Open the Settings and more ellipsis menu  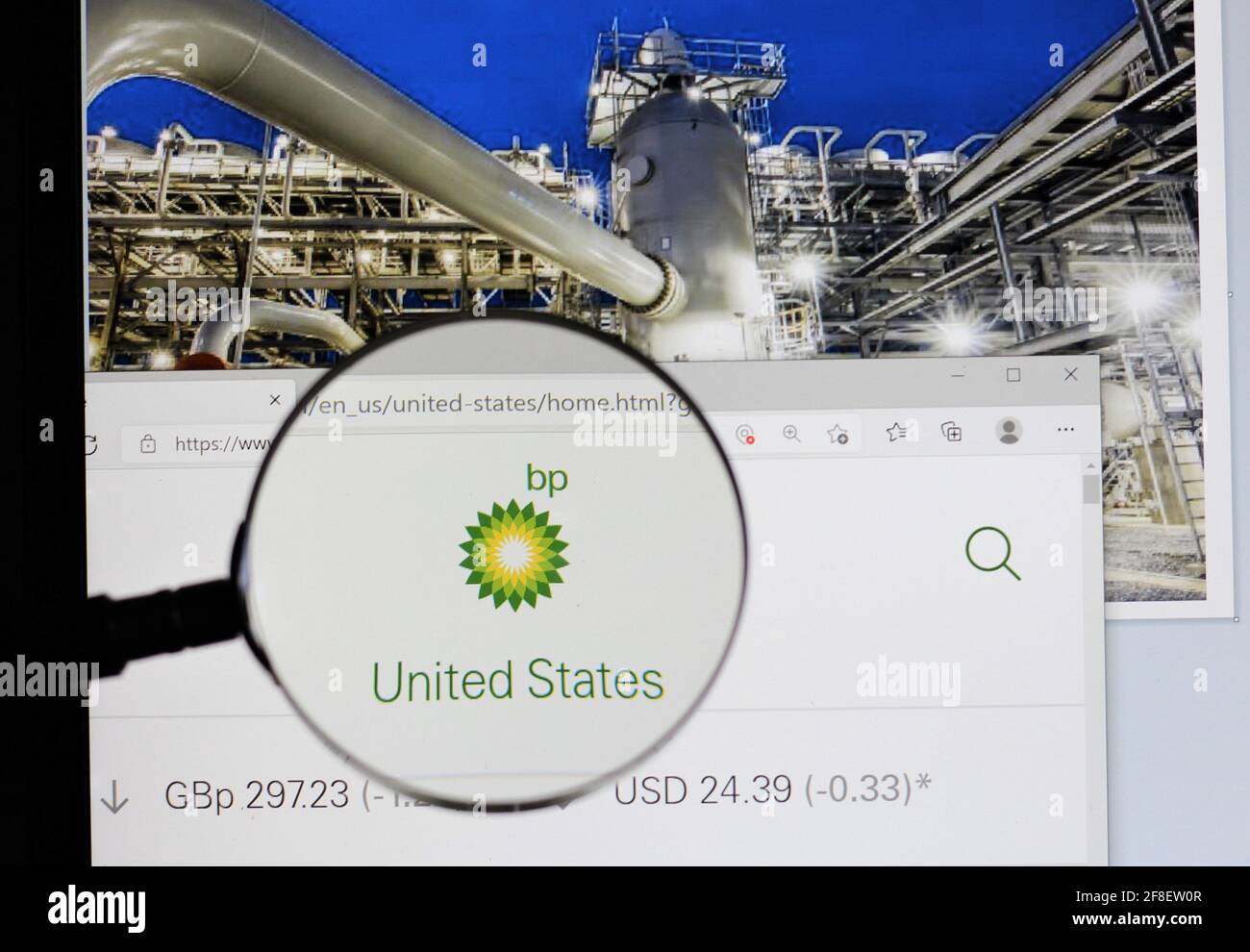pos(1065,430)
